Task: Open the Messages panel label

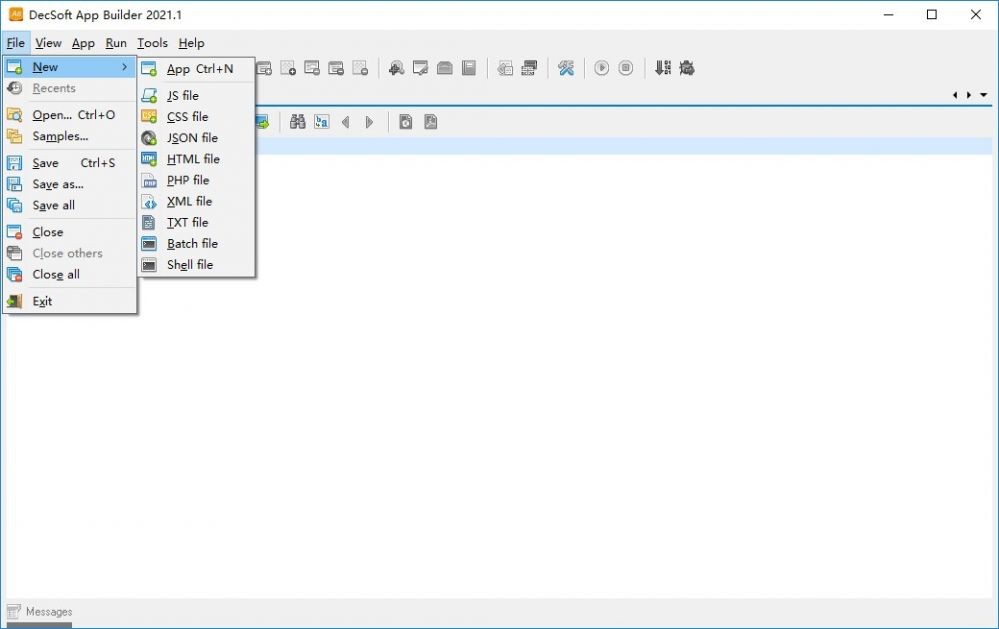Action: coord(49,612)
